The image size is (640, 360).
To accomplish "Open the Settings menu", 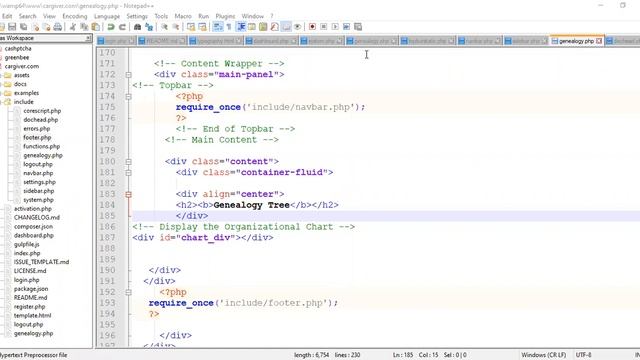I will pyautogui.click(x=137, y=16).
